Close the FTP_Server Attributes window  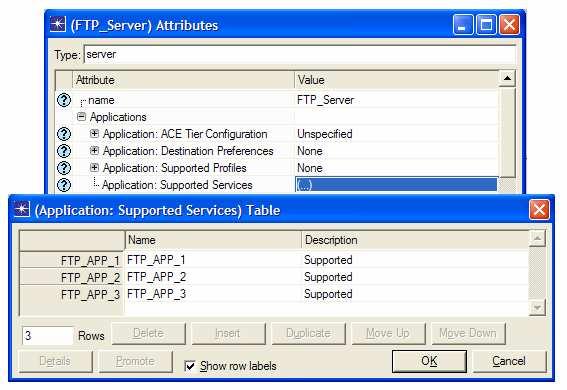click(x=509, y=25)
